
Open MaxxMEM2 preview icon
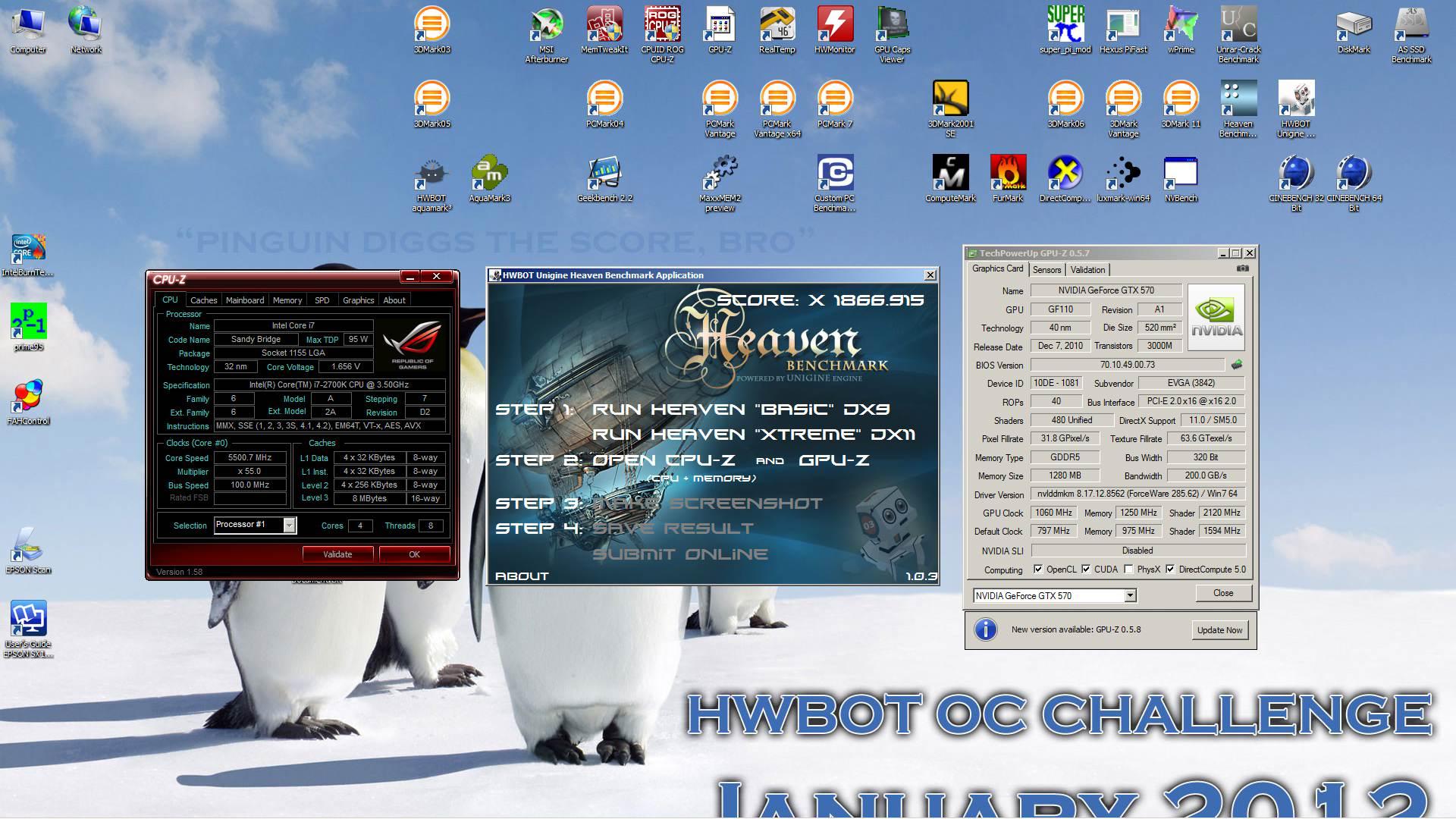720,184
